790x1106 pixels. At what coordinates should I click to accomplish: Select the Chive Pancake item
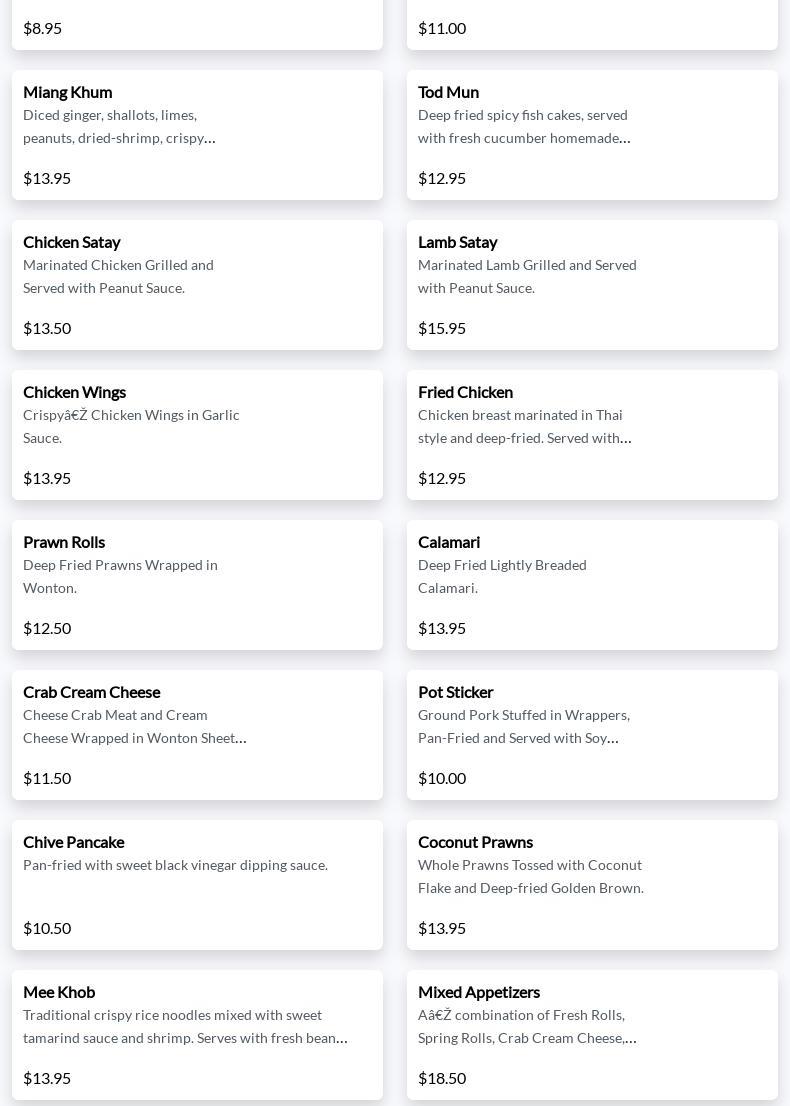[198, 885]
